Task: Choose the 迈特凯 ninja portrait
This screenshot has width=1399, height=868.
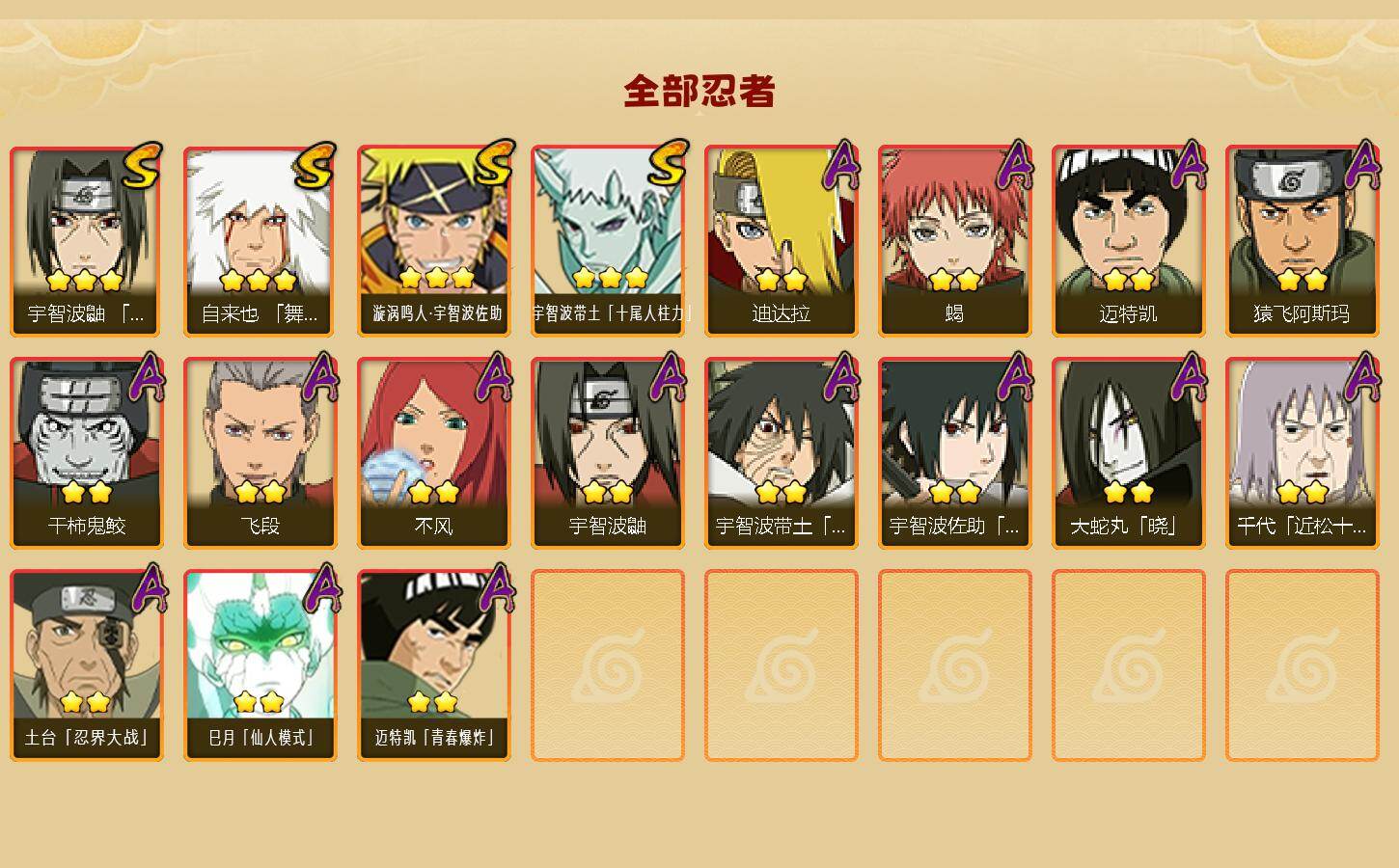Action: click(1129, 241)
